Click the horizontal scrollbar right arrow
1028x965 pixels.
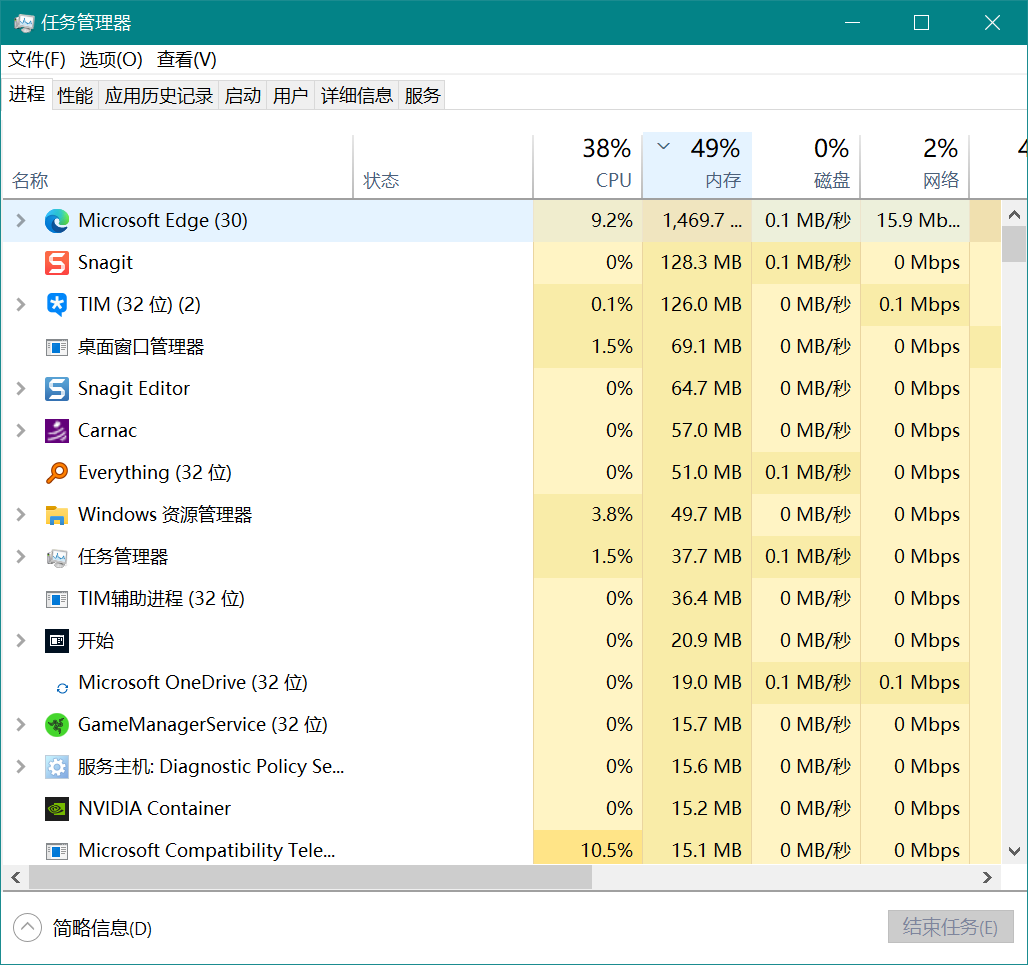(988, 878)
